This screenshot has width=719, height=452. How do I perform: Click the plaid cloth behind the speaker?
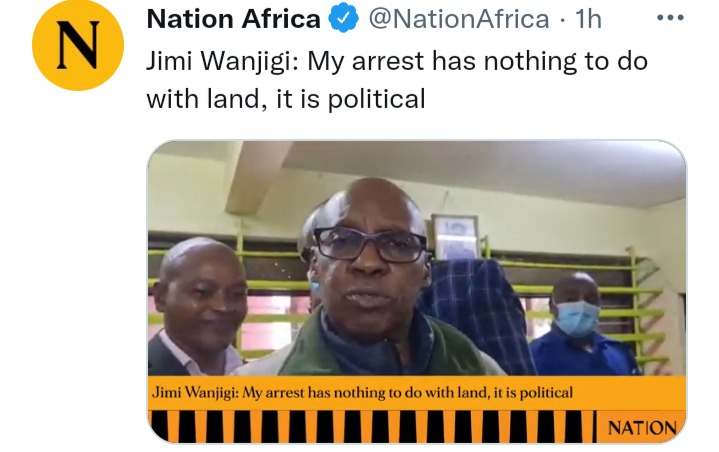tap(477, 312)
